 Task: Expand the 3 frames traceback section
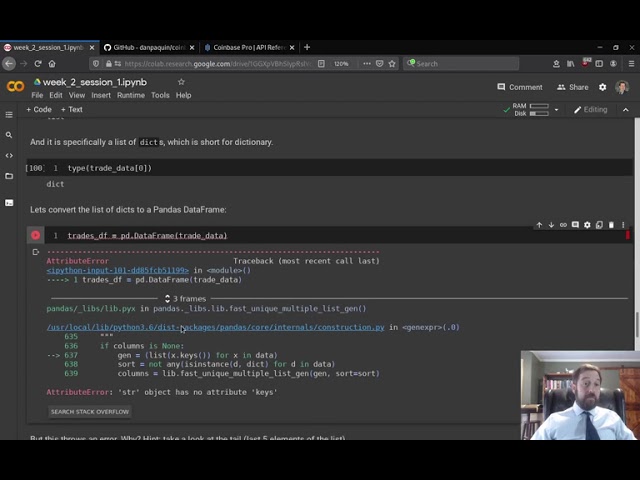(185, 299)
